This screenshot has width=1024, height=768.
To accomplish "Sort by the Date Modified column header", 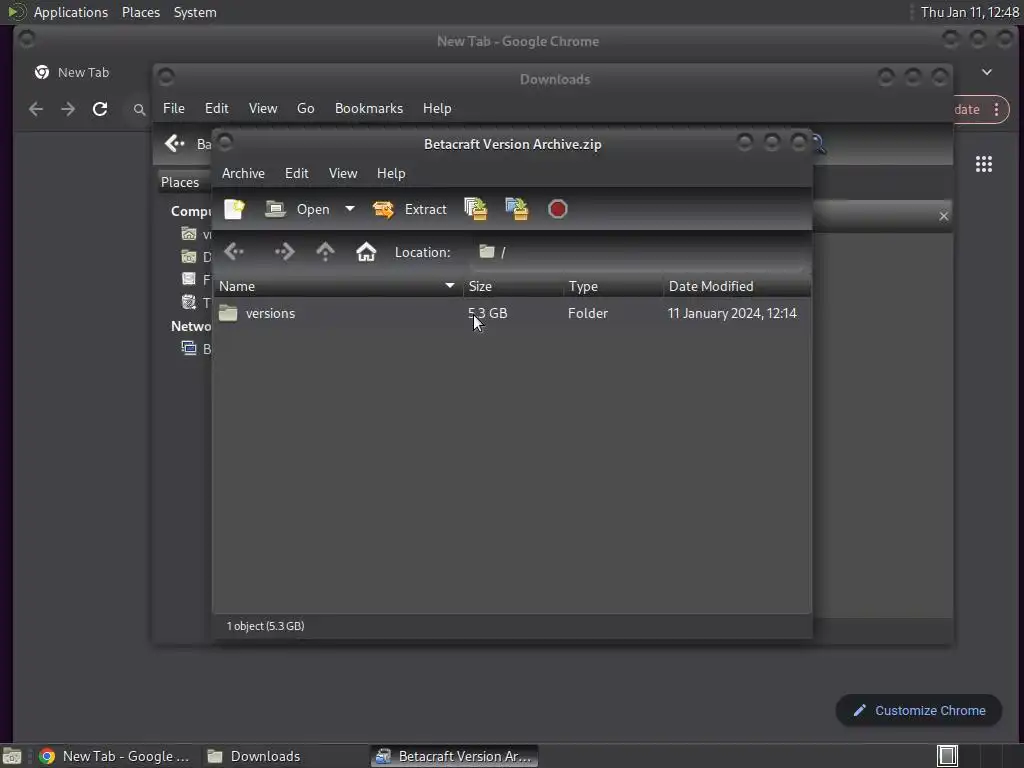I will tap(737, 286).
